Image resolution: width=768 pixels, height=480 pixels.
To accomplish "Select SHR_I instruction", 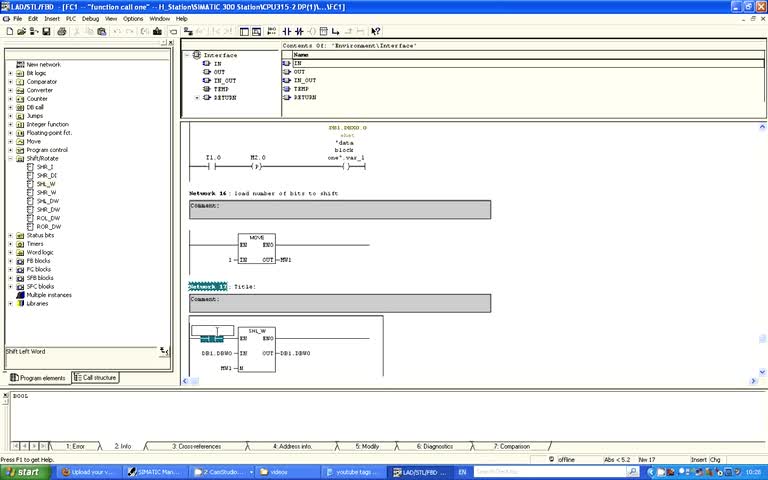I will [45, 167].
